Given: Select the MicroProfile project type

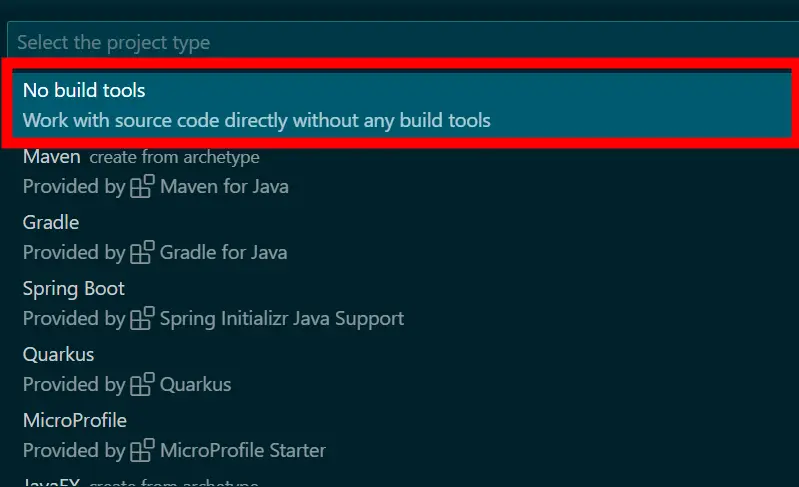Looking at the screenshot, I should tap(75, 420).
